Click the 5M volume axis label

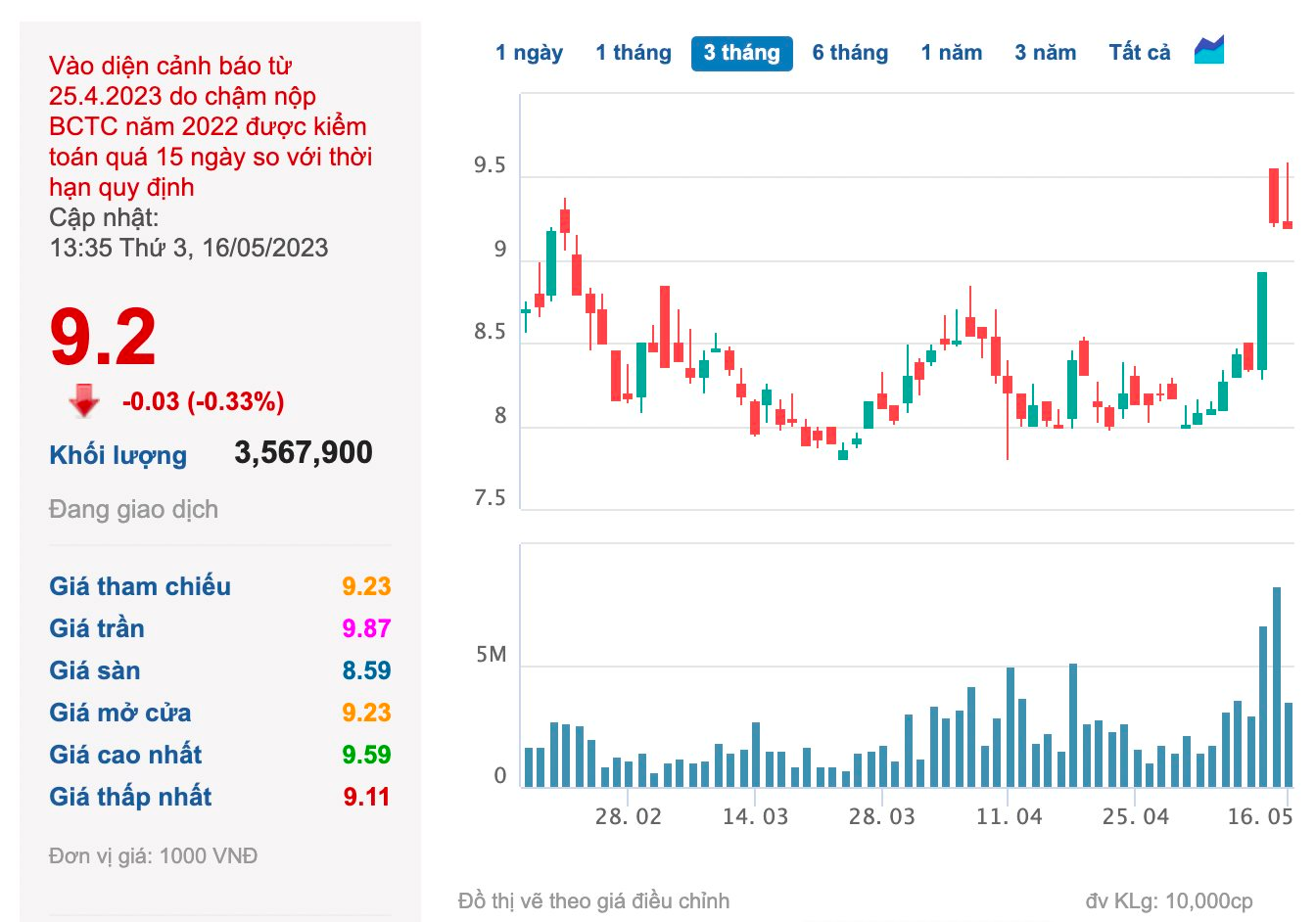point(492,655)
